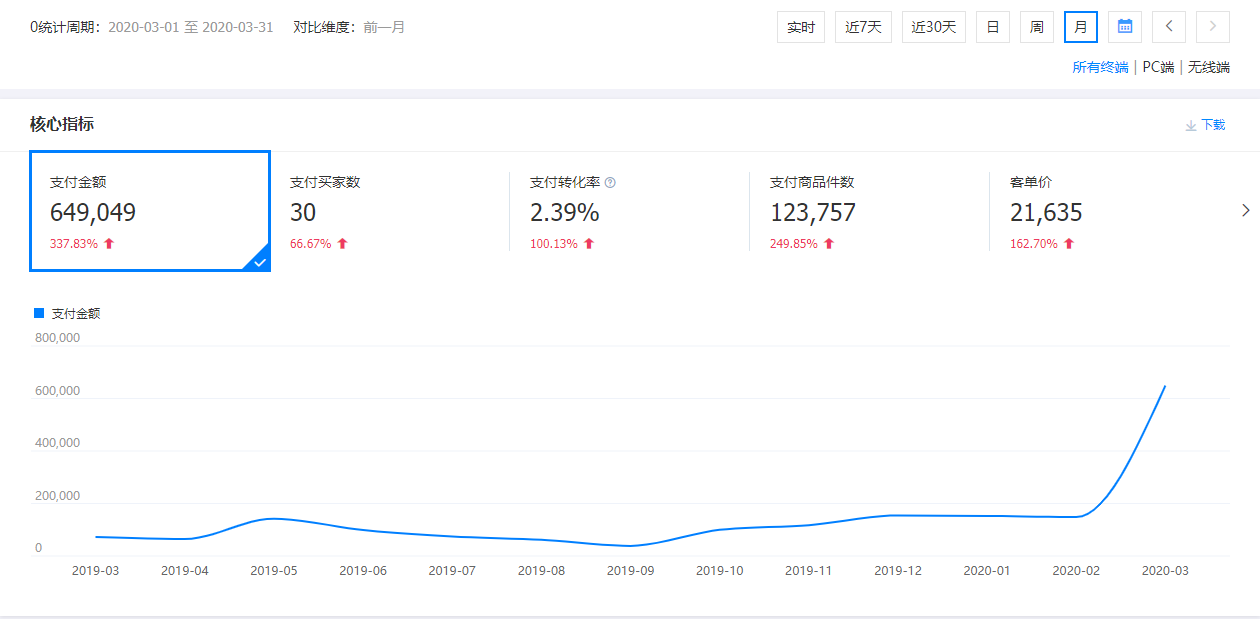1260x619 pixels.
Task: Click the blue checkmark on 支付金额 card
Action: pos(259,261)
